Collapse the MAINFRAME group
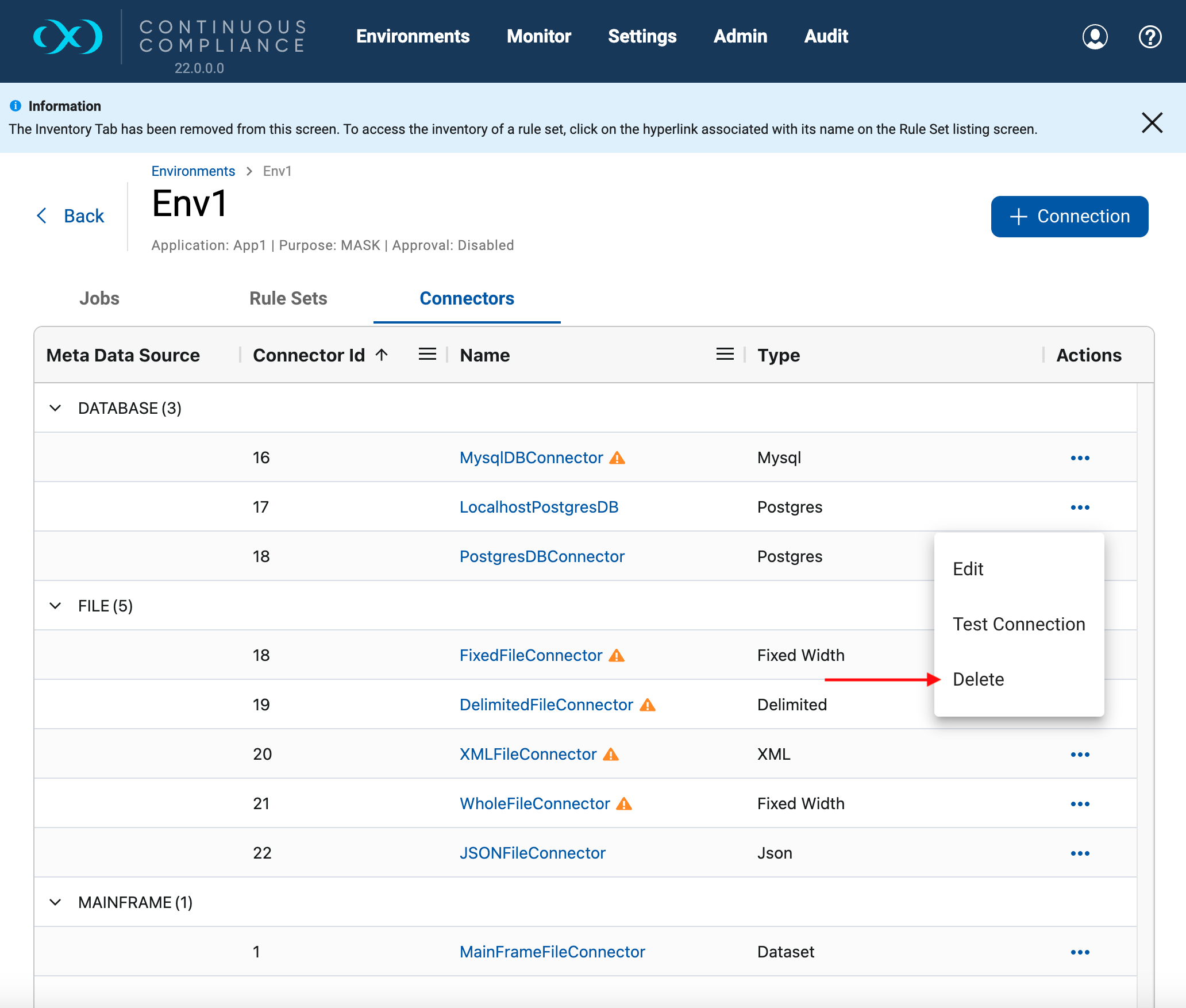Screen dimensions: 1186x1008 click(55, 902)
